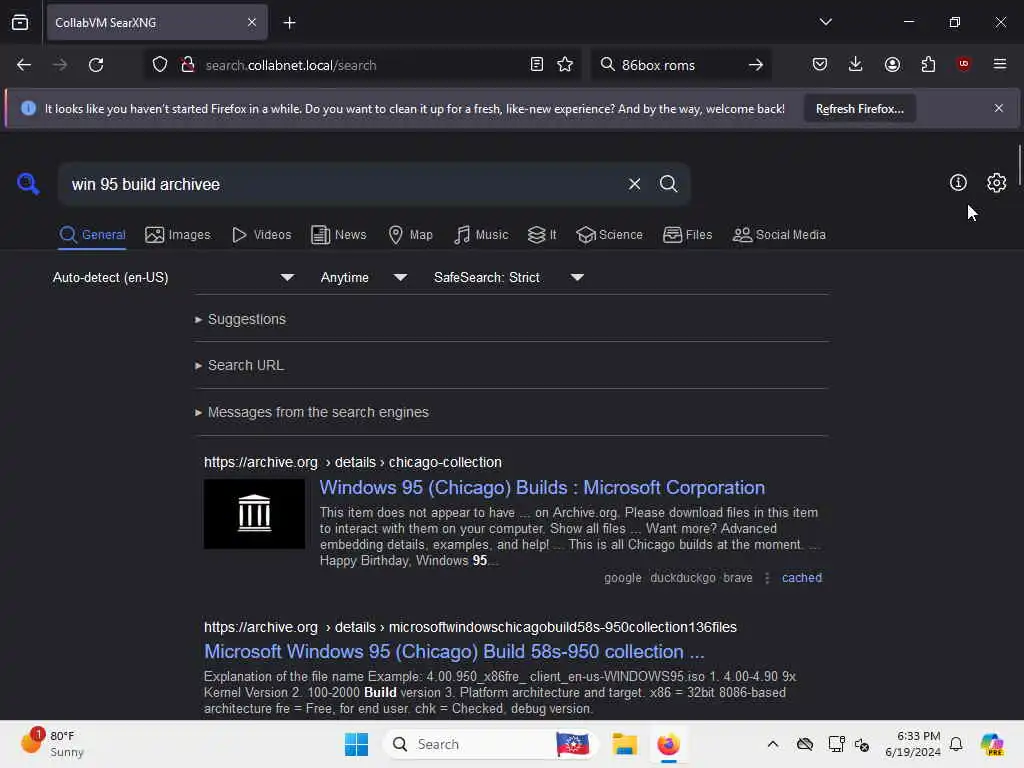Open File Explorer from the taskbar

(x=624, y=744)
